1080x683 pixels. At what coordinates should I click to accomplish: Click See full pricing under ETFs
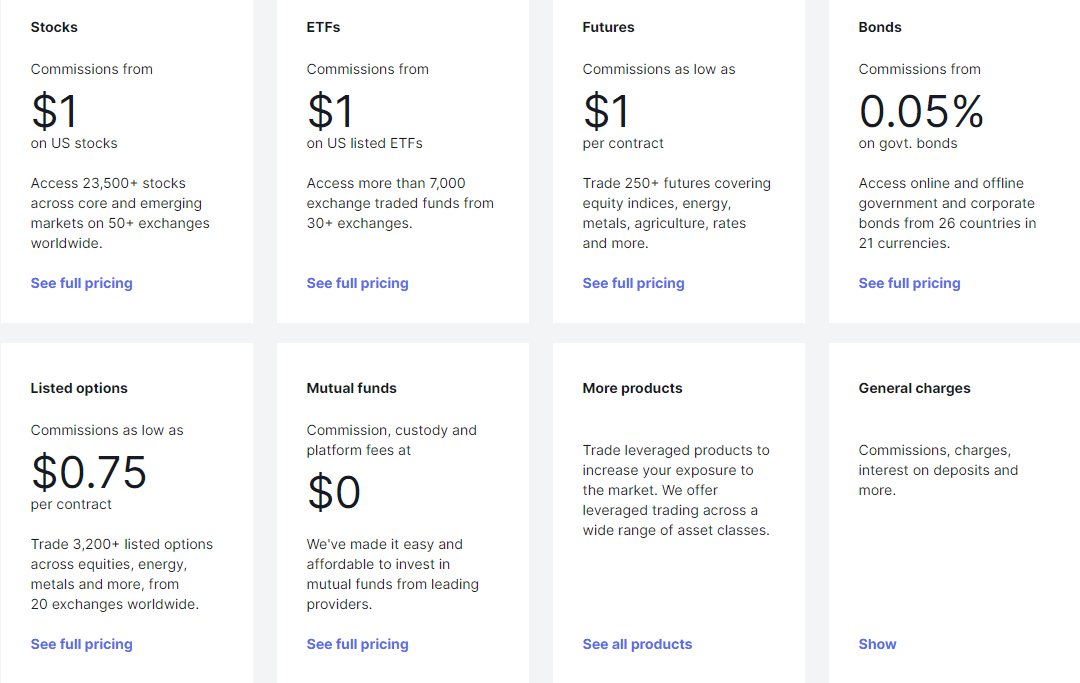tap(357, 283)
